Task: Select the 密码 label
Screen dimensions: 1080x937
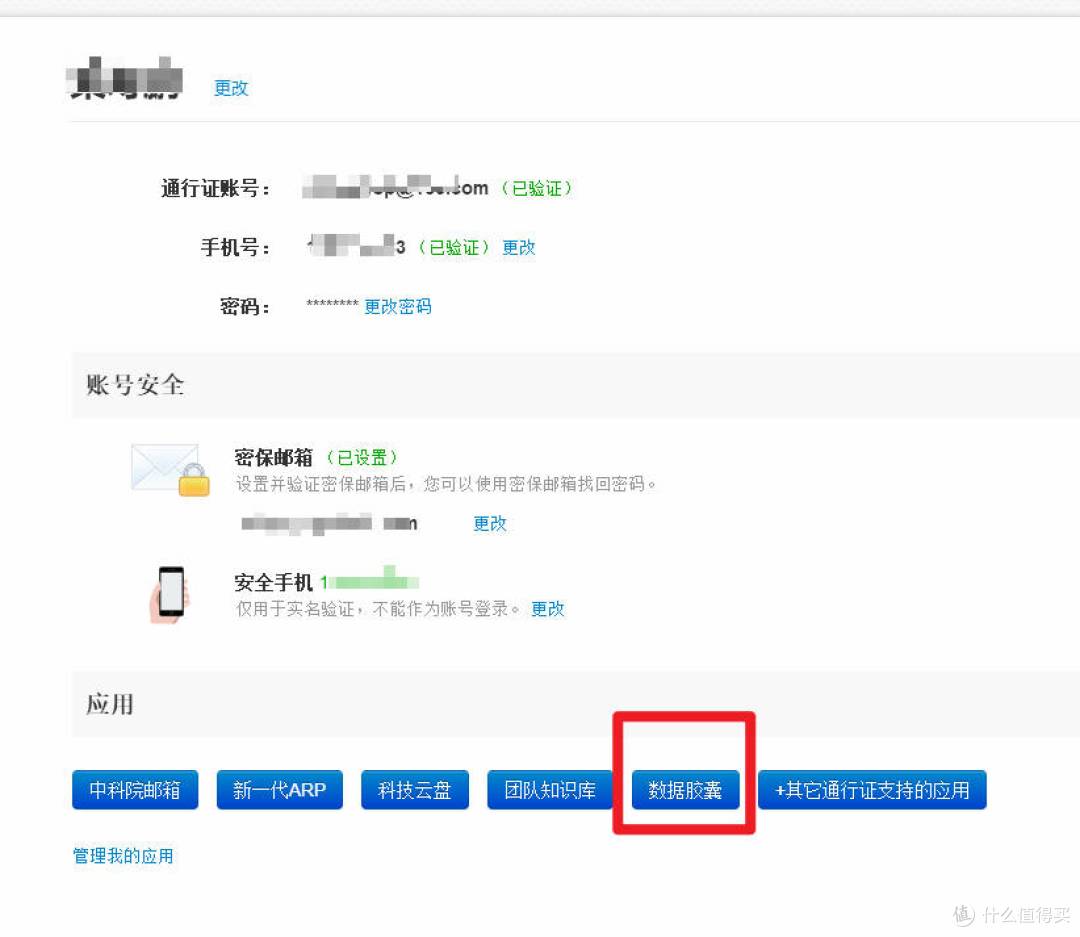Action: 245,307
